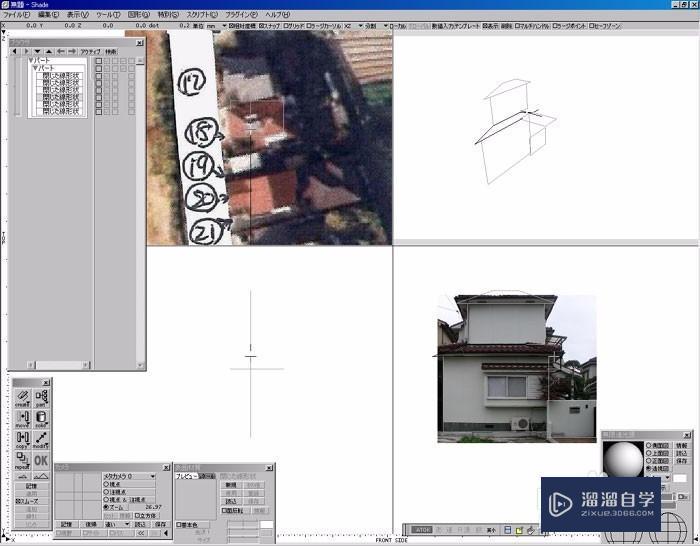This screenshot has height=546, width=700.
Task: Select the create tool in toolbox
Action: (x=22, y=397)
